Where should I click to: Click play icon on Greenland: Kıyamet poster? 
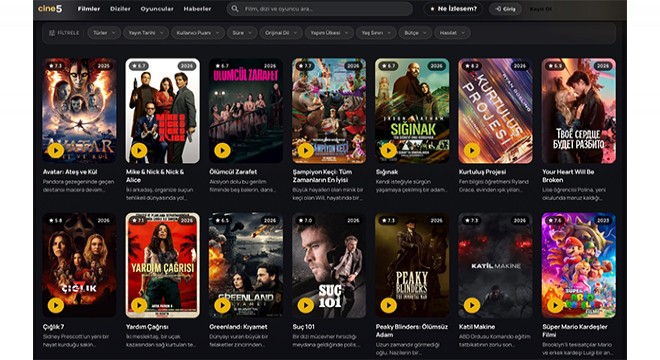coord(222,305)
